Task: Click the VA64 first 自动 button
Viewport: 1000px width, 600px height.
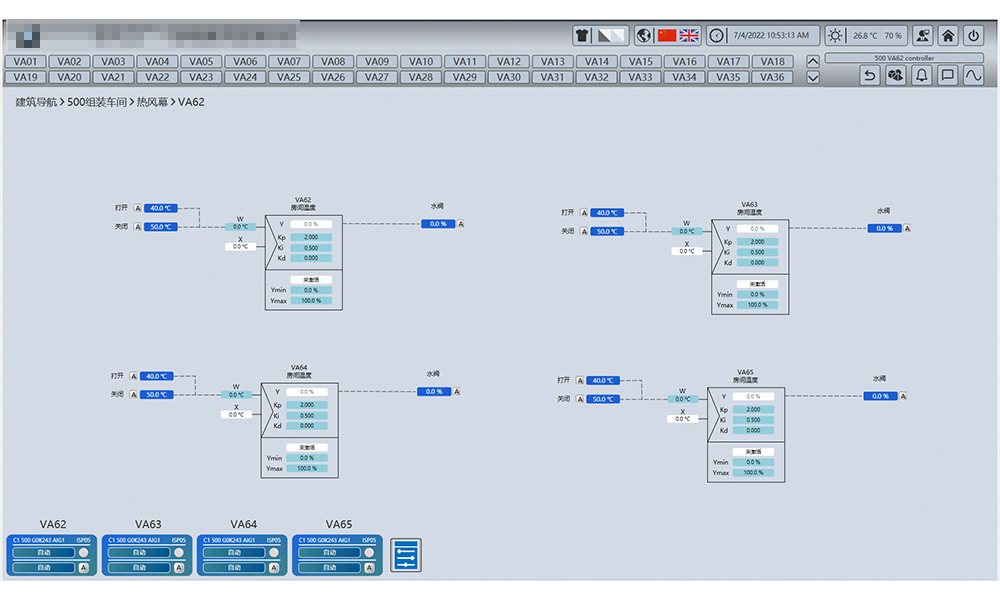Action: pos(234,552)
